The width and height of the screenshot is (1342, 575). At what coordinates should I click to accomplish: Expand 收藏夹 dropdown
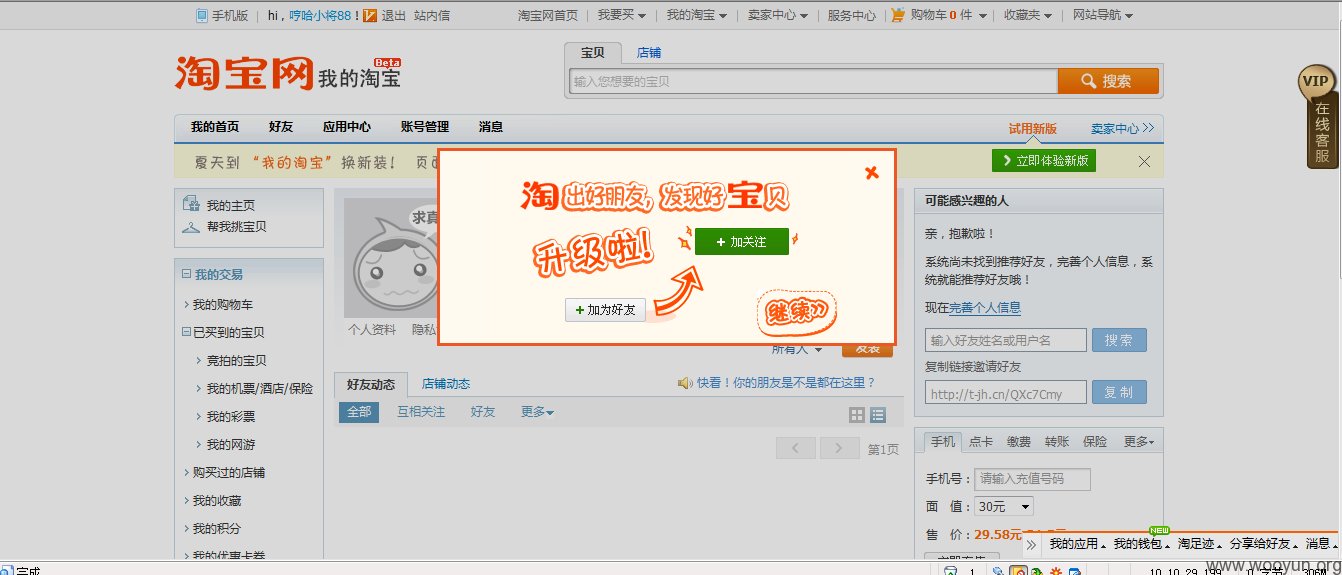click(1028, 15)
